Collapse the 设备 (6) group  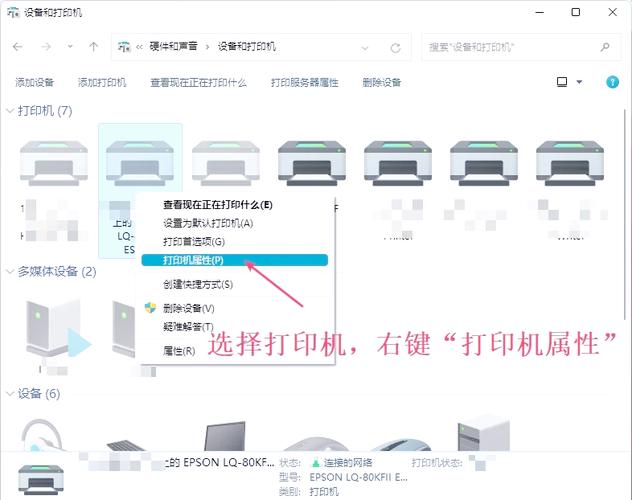click(10, 394)
